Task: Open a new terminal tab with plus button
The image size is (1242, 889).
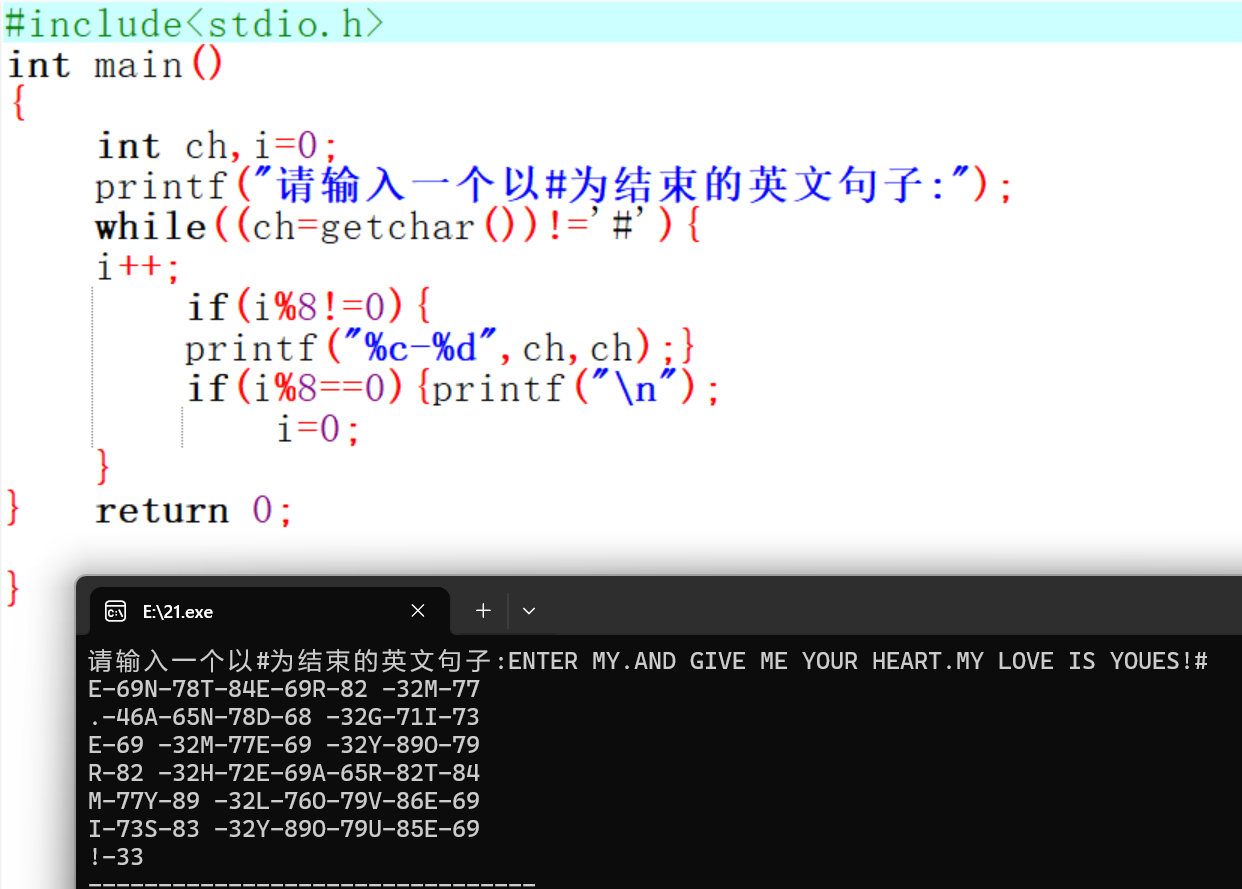Action: [x=483, y=610]
